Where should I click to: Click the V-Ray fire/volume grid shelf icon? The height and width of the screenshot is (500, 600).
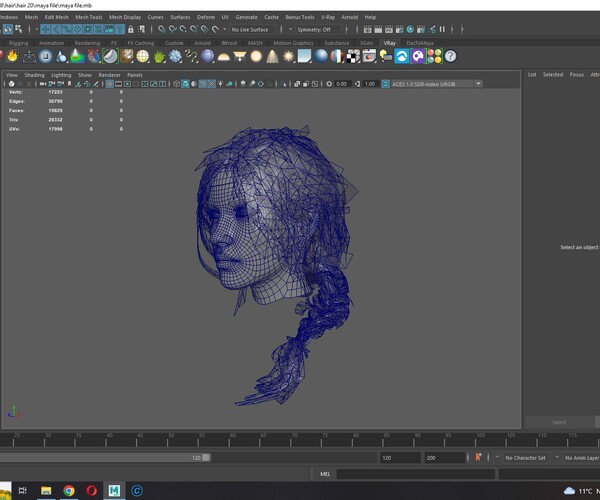13,56
